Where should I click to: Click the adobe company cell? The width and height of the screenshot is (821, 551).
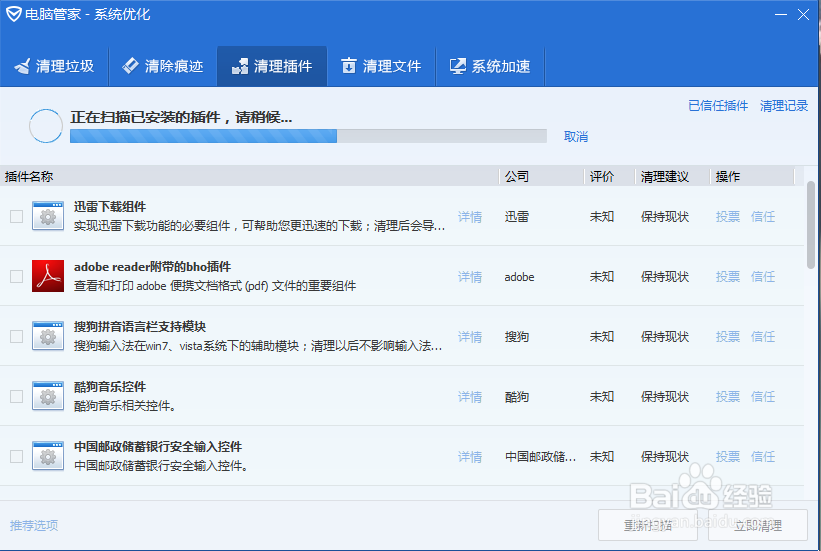click(519, 277)
